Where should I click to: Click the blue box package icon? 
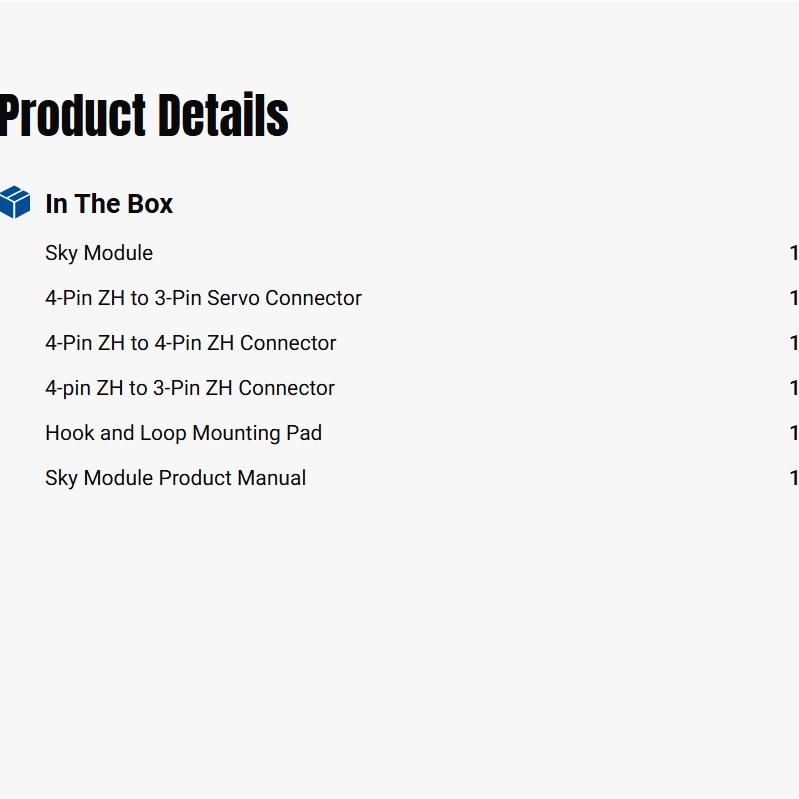click(15, 202)
